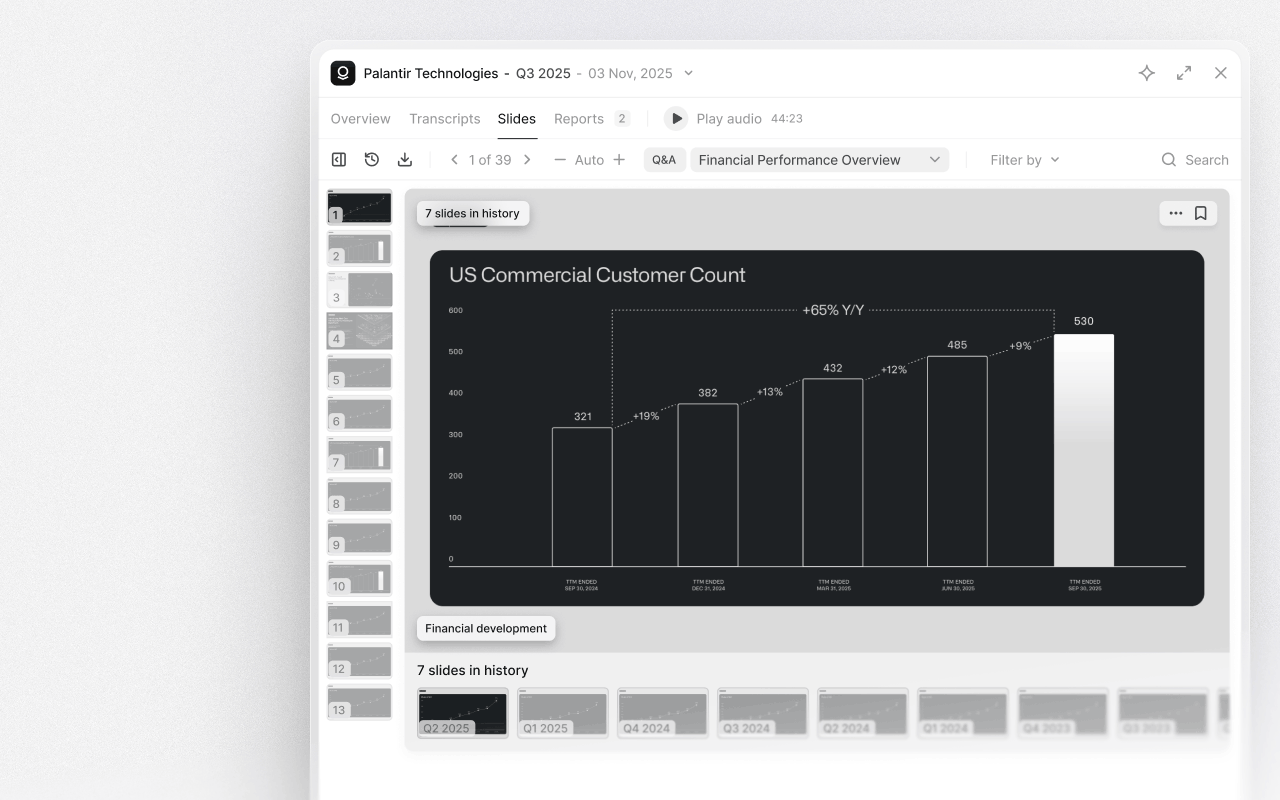Close the Palantir earnings panel
The height and width of the screenshot is (800, 1280).
[x=1221, y=73]
